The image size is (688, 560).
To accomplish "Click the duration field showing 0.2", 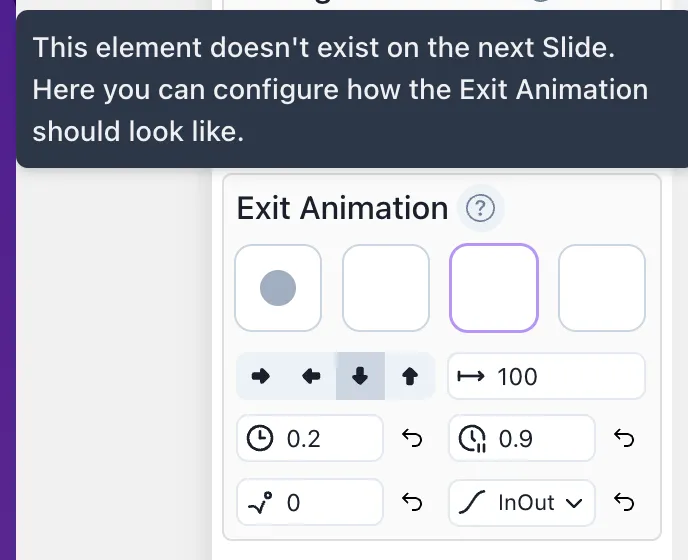I will point(310,438).
